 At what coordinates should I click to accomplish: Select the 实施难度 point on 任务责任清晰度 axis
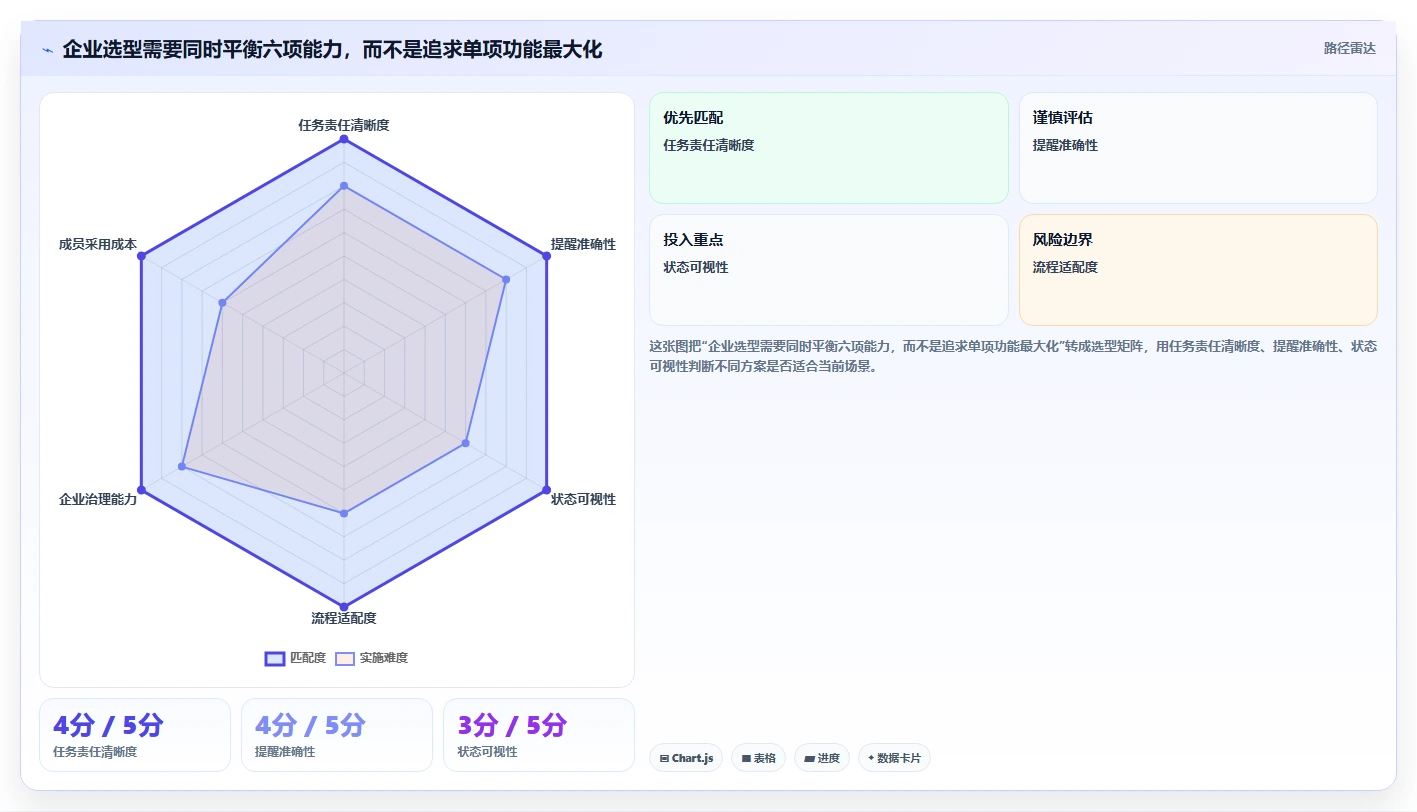344,186
